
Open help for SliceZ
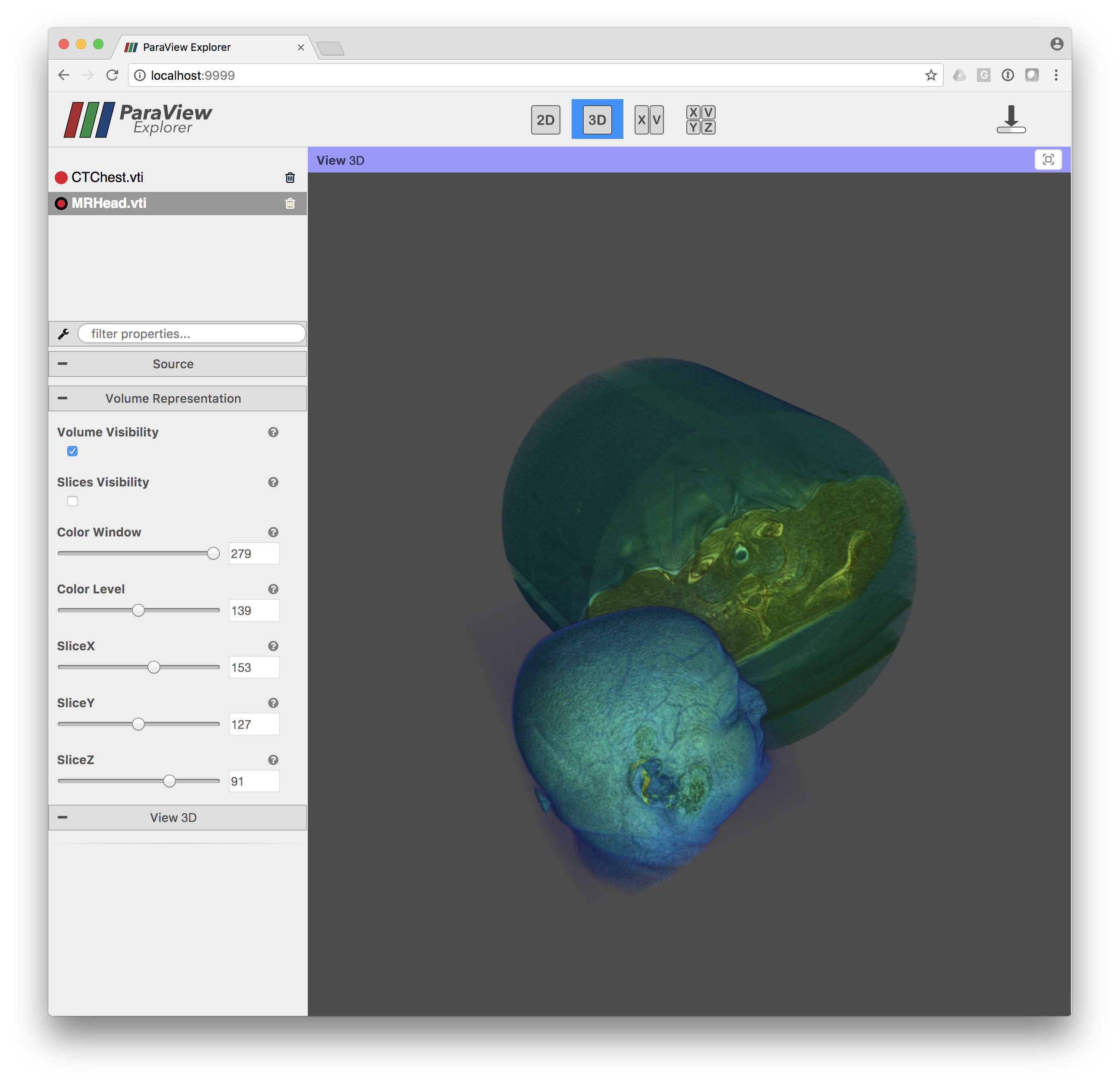[x=273, y=760]
